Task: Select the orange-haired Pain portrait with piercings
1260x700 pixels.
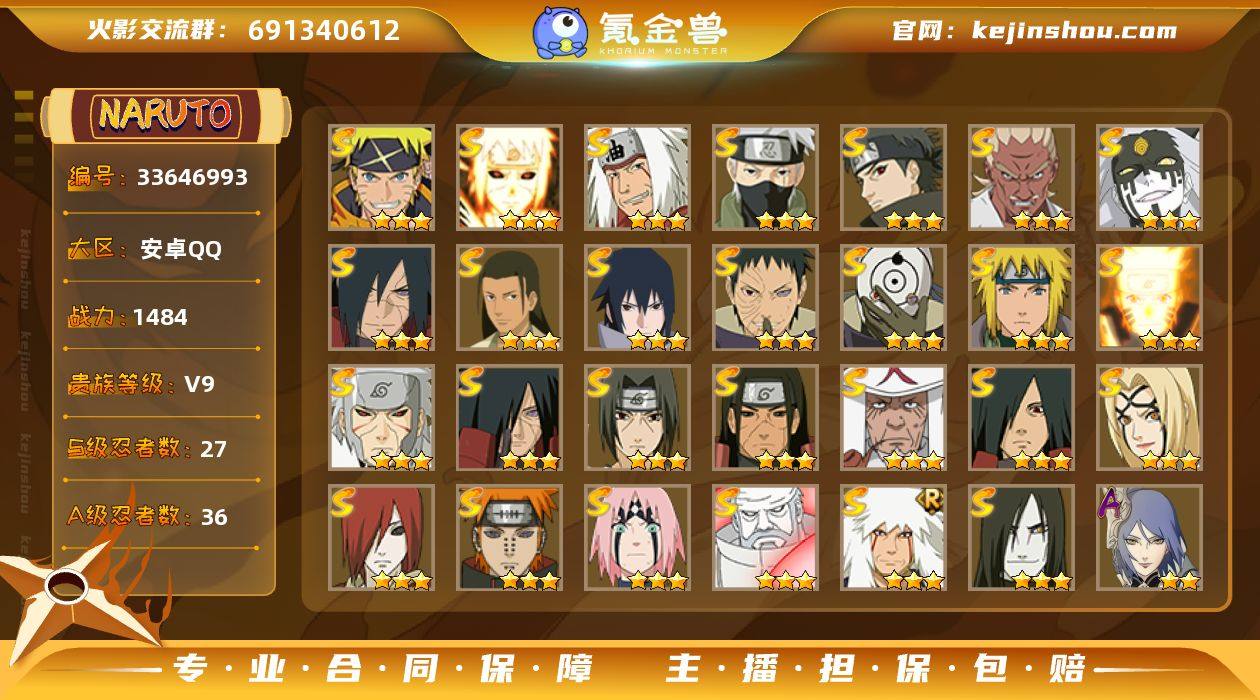Action: (509, 538)
